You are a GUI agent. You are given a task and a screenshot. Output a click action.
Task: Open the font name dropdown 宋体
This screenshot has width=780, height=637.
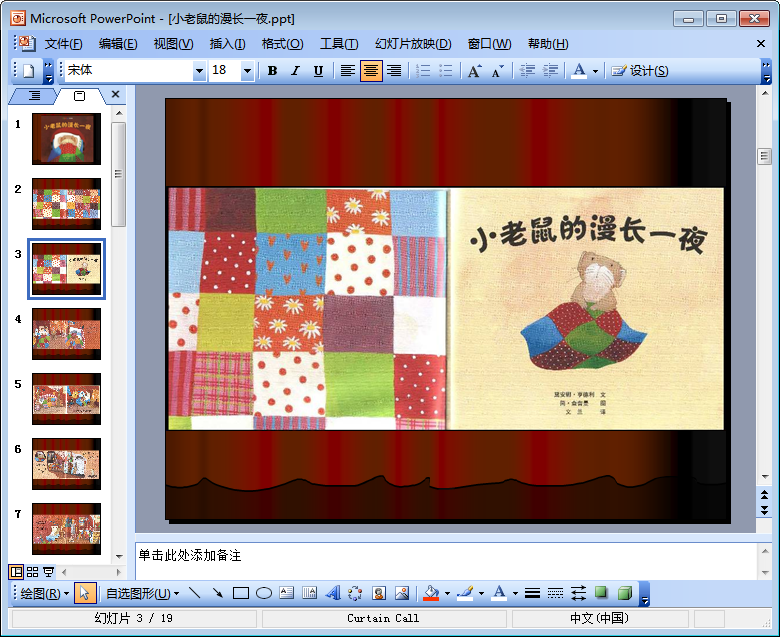point(199,71)
